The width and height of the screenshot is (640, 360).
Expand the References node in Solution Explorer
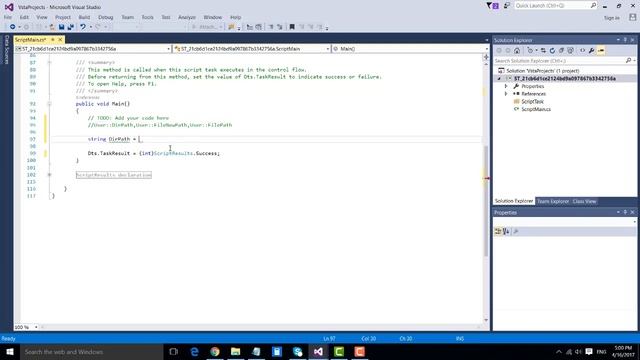(x=506, y=94)
